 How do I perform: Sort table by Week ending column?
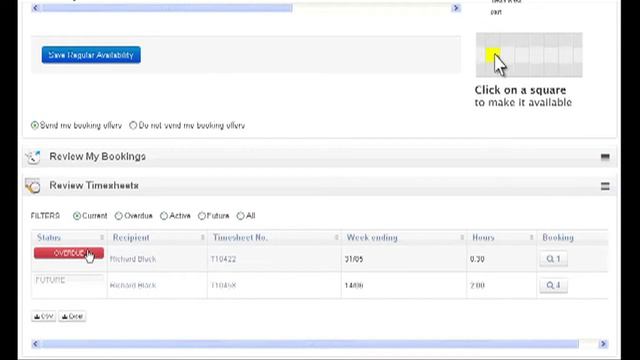(404, 238)
